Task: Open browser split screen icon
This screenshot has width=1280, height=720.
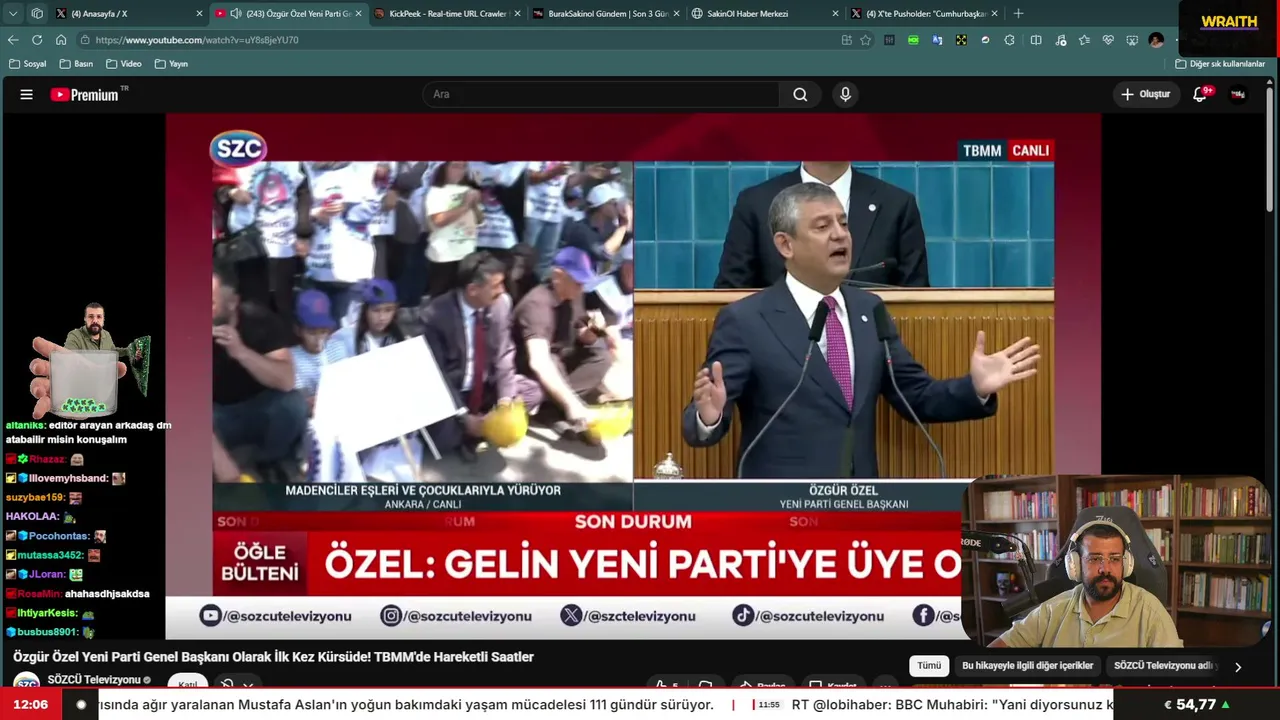Action: [1036, 40]
